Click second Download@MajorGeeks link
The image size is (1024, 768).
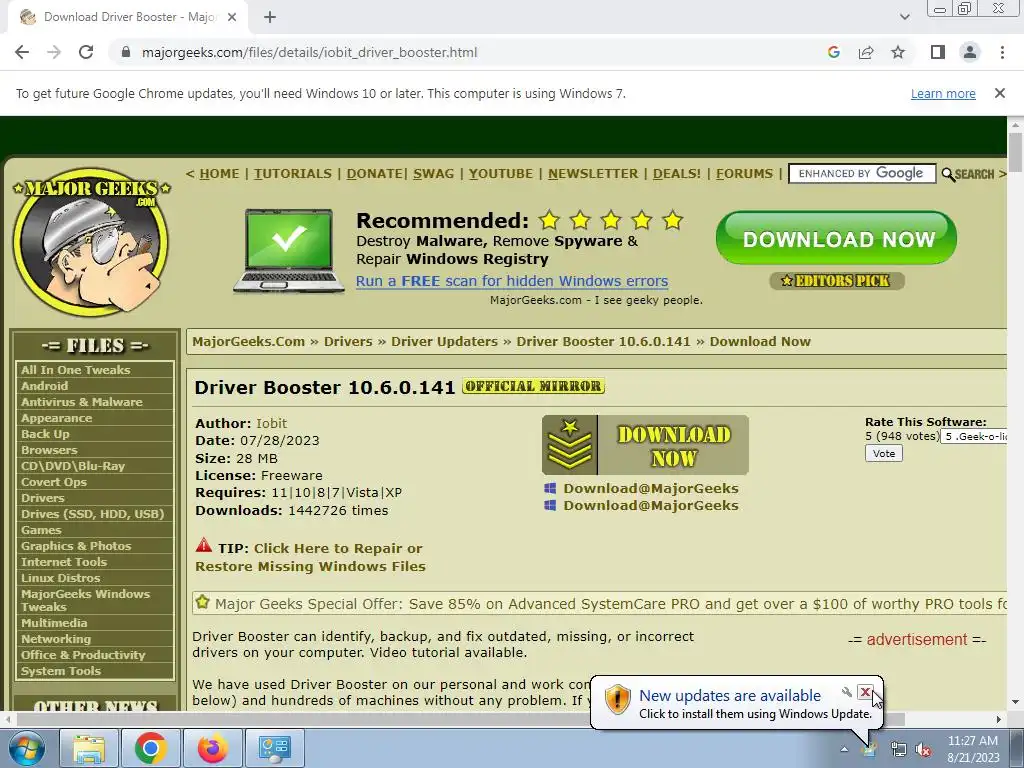650,505
